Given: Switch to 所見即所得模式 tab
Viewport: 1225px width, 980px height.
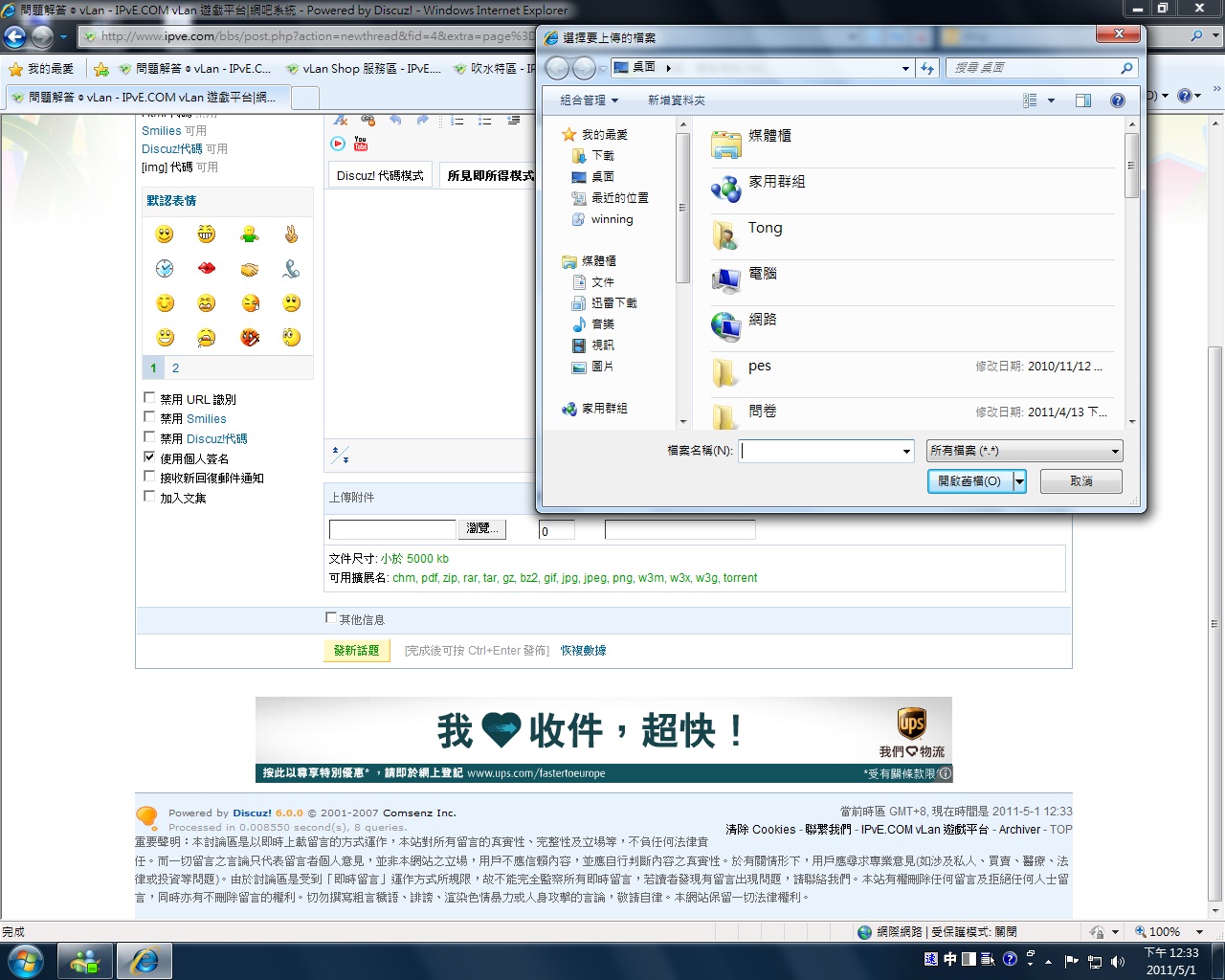Looking at the screenshot, I should [487, 176].
